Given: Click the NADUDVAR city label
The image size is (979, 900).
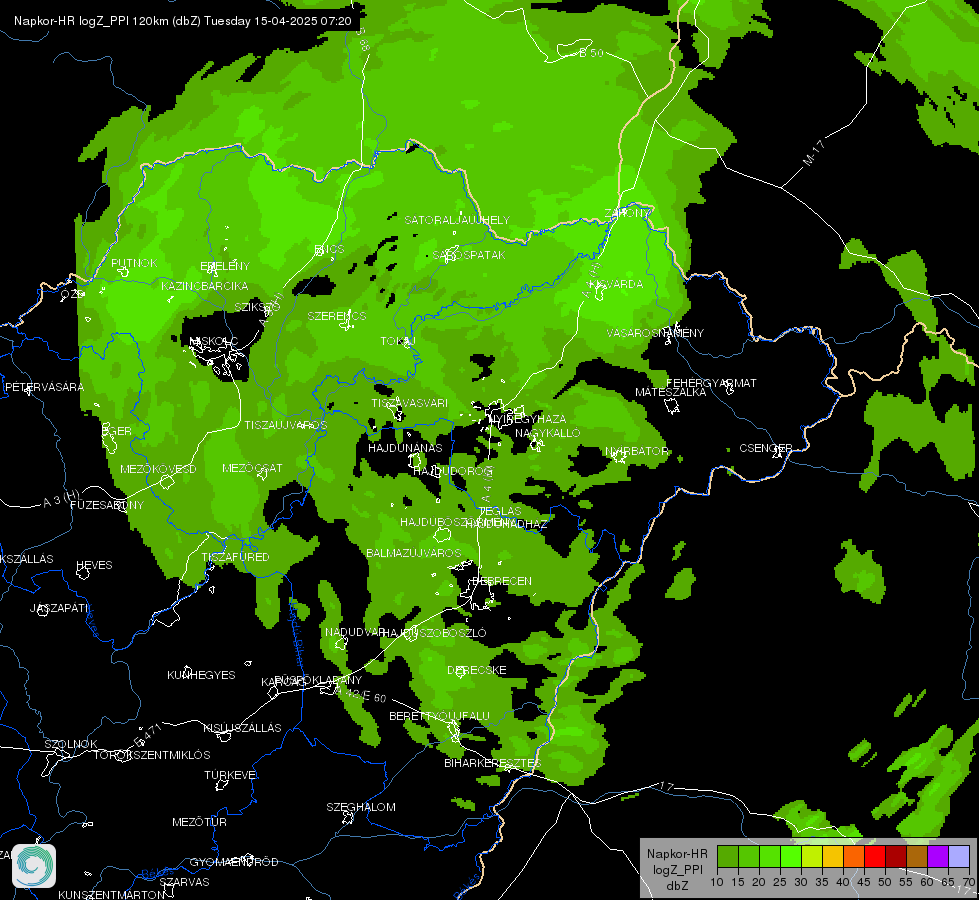Looking at the screenshot, I should point(353,632).
